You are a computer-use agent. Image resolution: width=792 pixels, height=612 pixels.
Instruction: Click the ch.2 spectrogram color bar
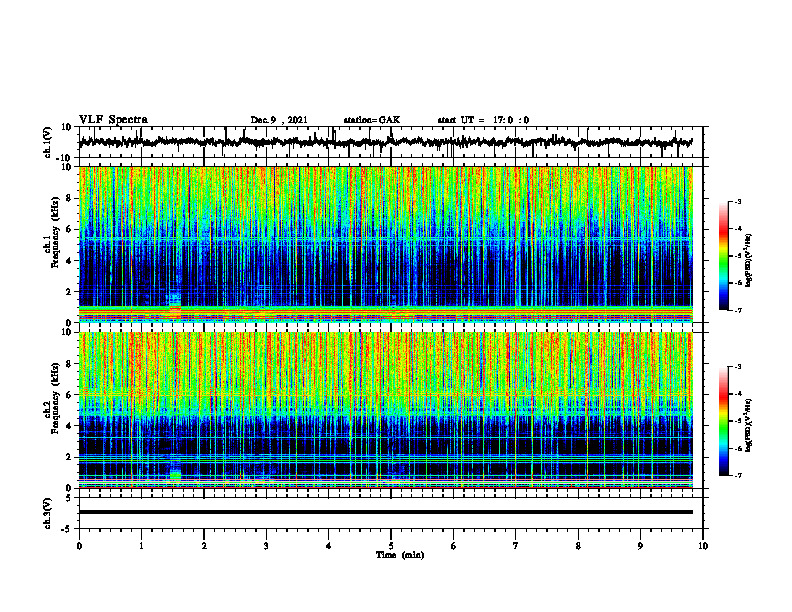pos(724,421)
